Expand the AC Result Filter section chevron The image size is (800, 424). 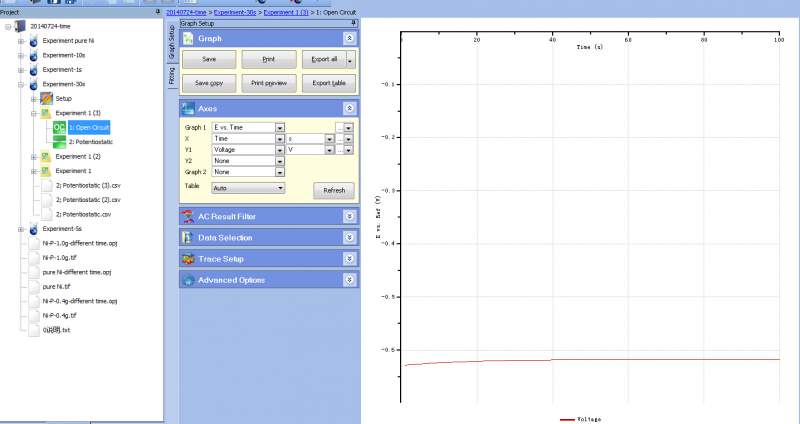tap(349, 216)
